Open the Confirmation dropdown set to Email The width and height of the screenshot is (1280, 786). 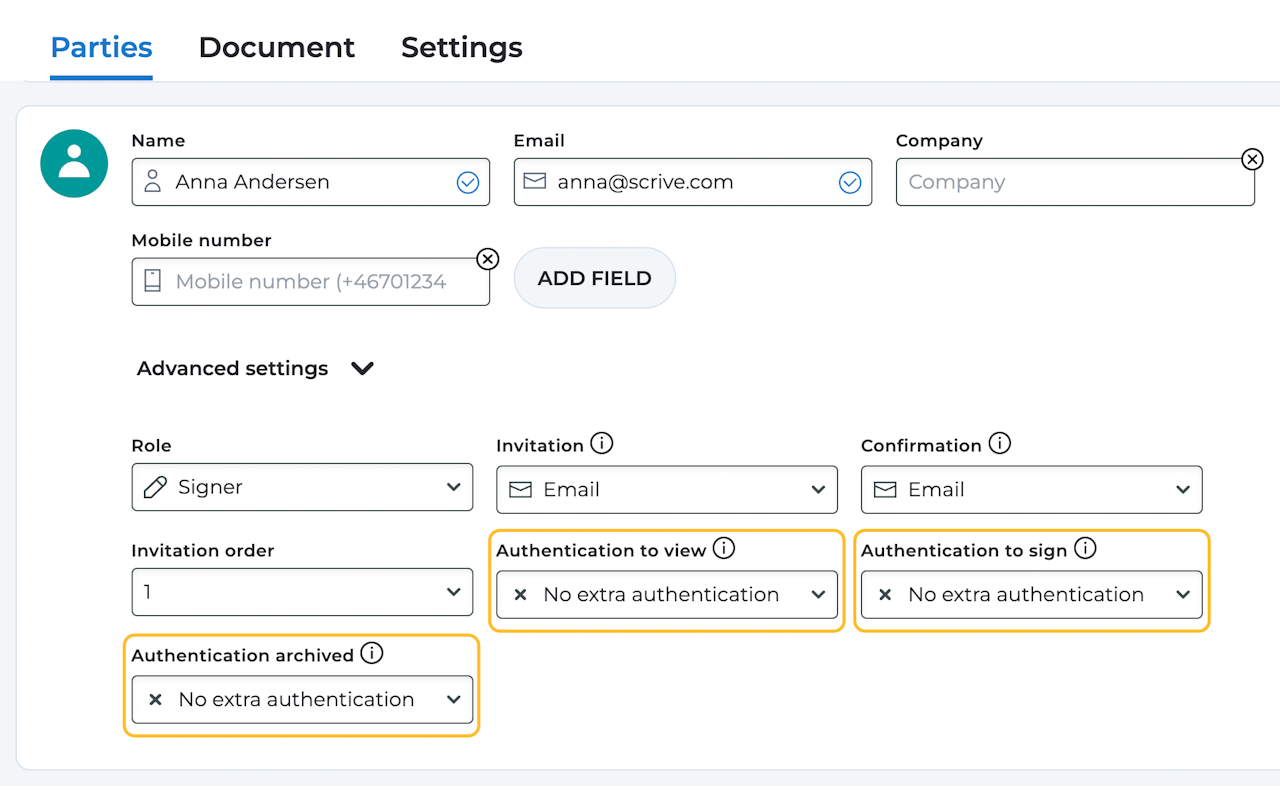pos(1031,489)
